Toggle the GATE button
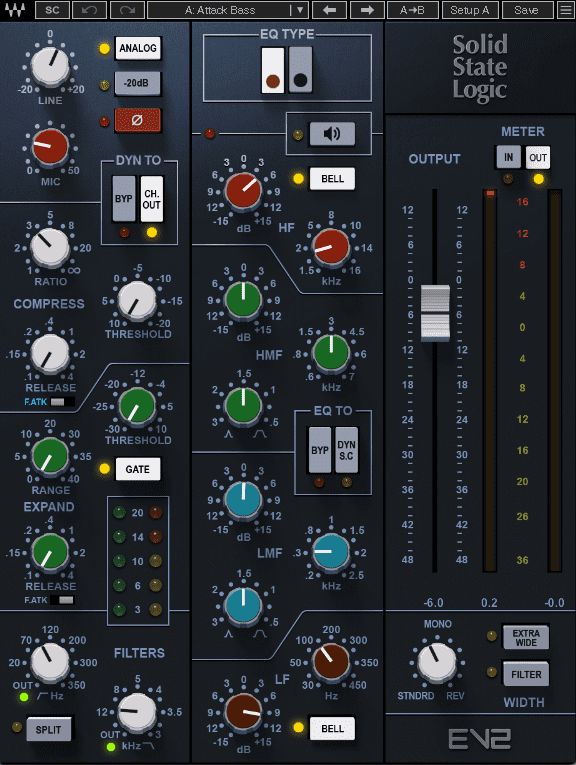This screenshot has width=576, height=765. [x=138, y=469]
